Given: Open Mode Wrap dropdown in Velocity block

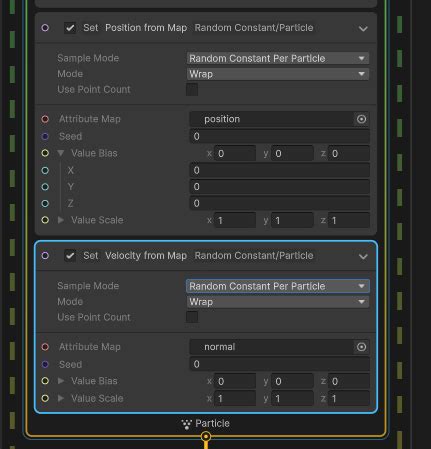Looking at the screenshot, I should coord(278,302).
